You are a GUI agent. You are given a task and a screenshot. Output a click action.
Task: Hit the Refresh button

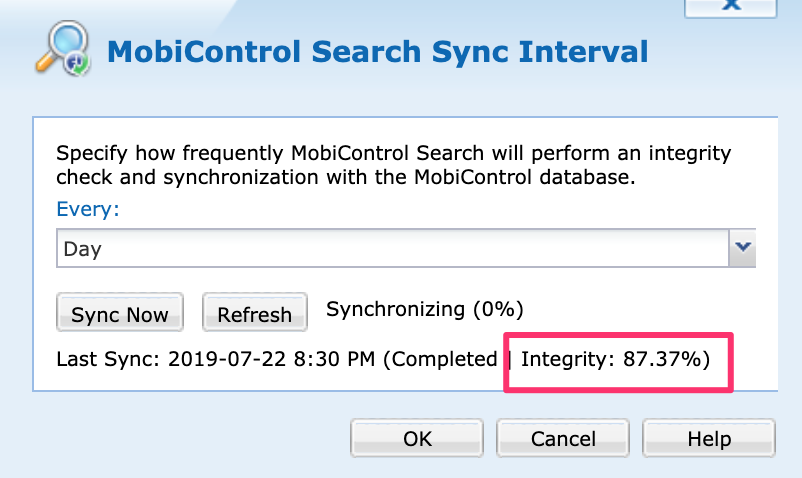[x=254, y=314]
